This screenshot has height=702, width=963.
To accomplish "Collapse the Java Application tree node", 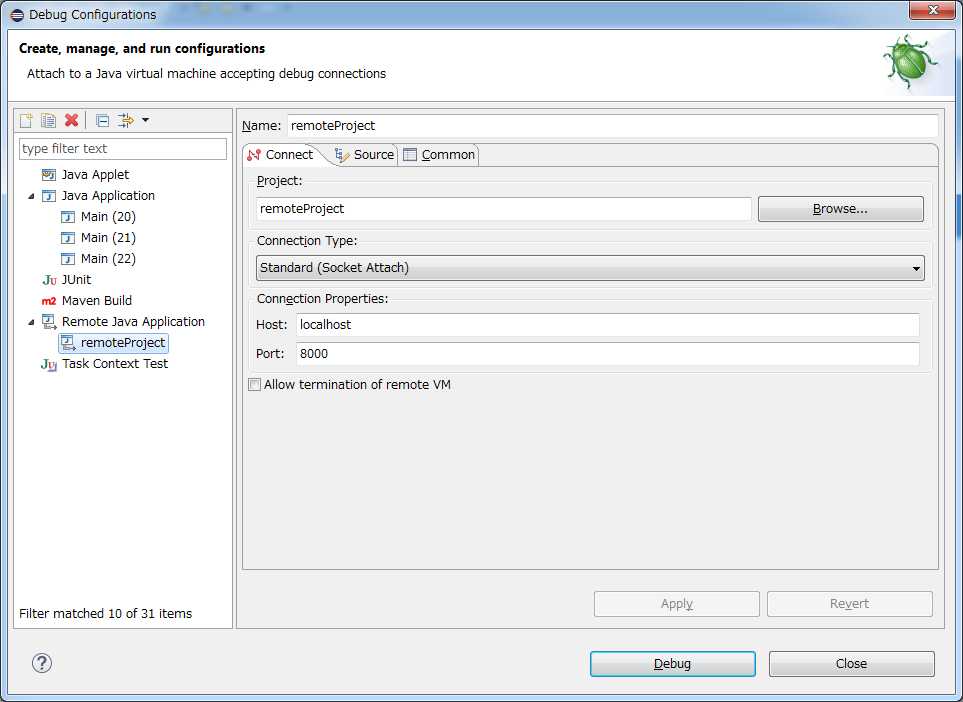I will pos(31,197).
